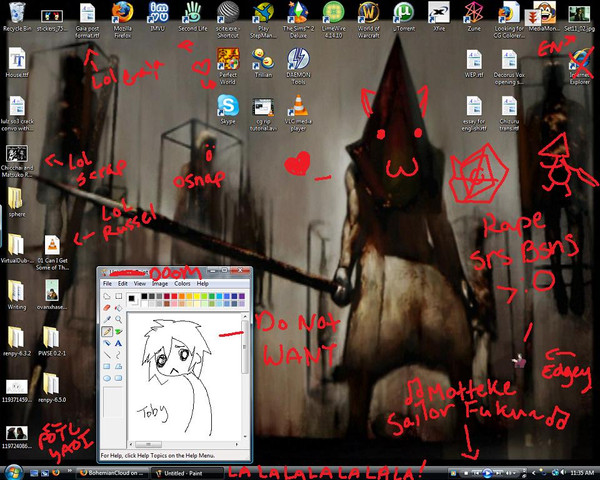Switch to Untitled - Paint taskbar button
Viewport: 600px width, 480px height.
coord(188,473)
